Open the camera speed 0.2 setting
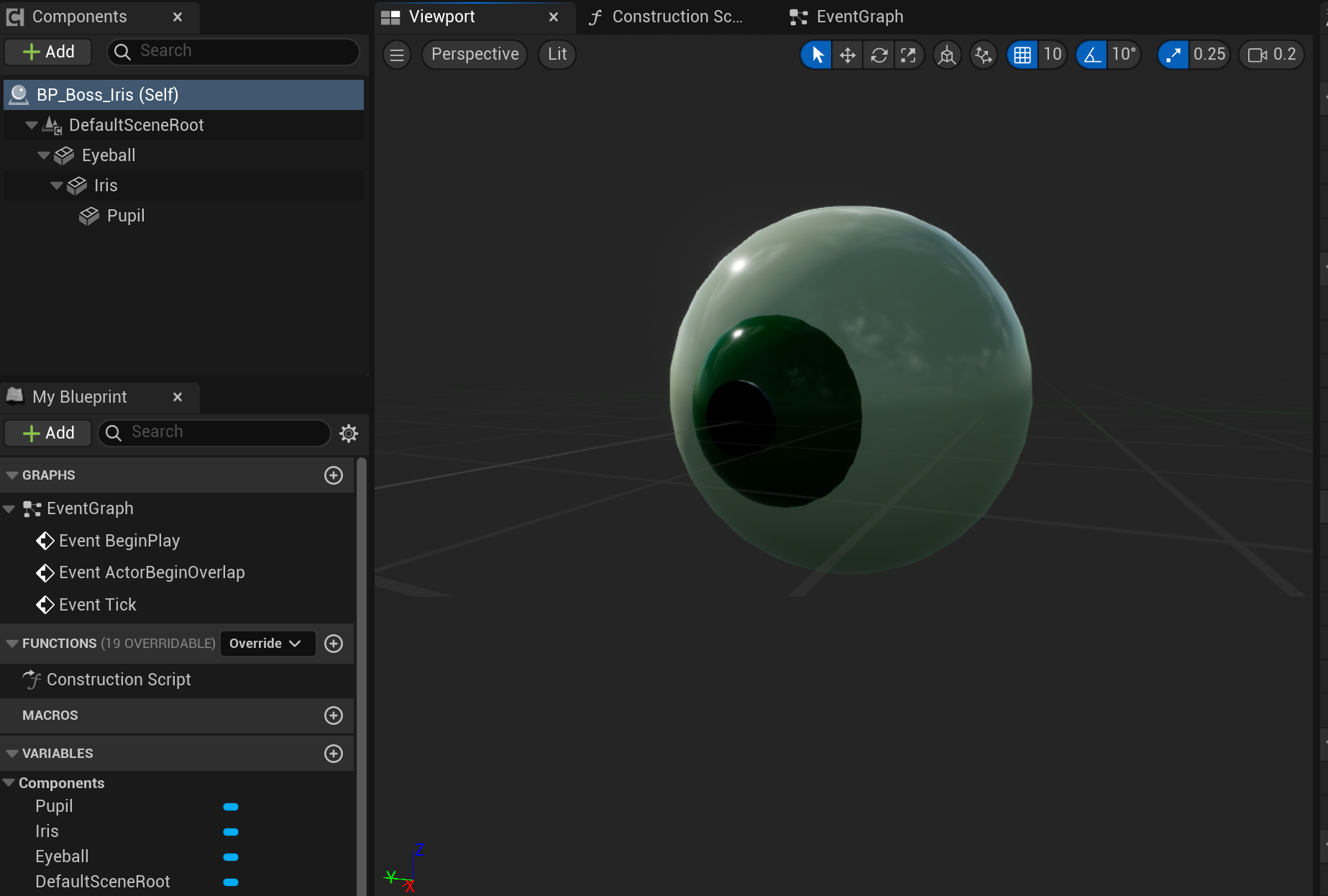The height and width of the screenshot is (896, 1328). click(x=1272, y=55)
